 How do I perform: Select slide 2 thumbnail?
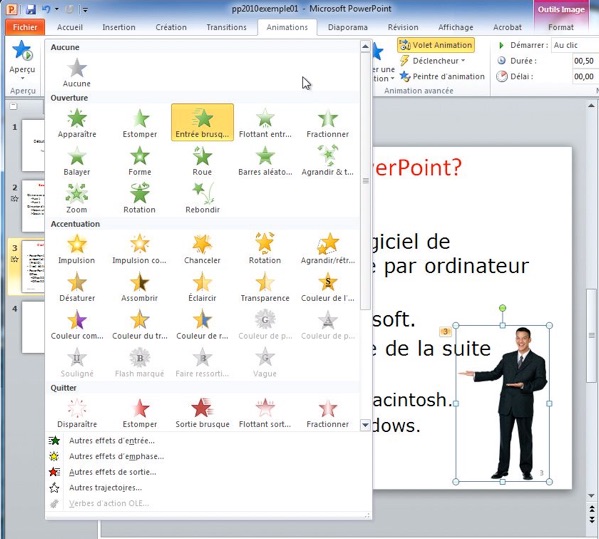33,206
